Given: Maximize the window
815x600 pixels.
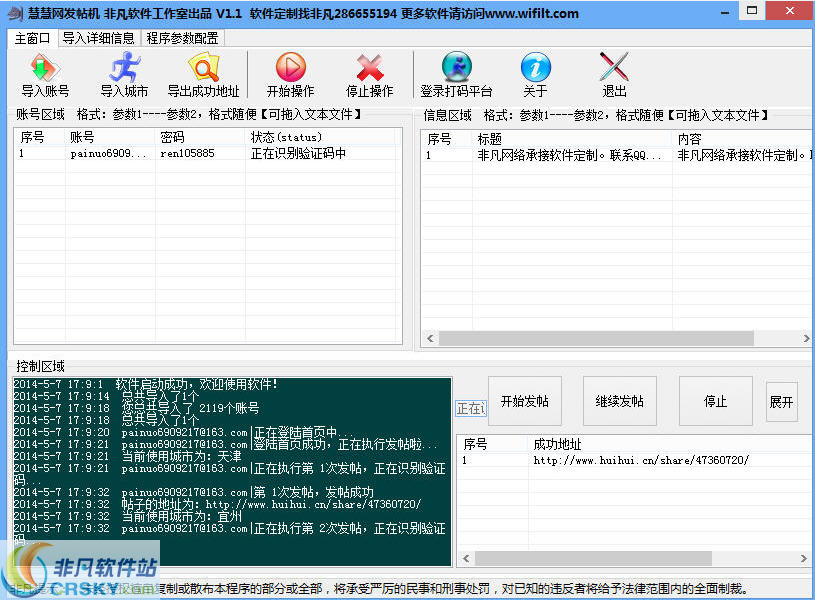Looking at the screenshot, I should tap(752, 11).
